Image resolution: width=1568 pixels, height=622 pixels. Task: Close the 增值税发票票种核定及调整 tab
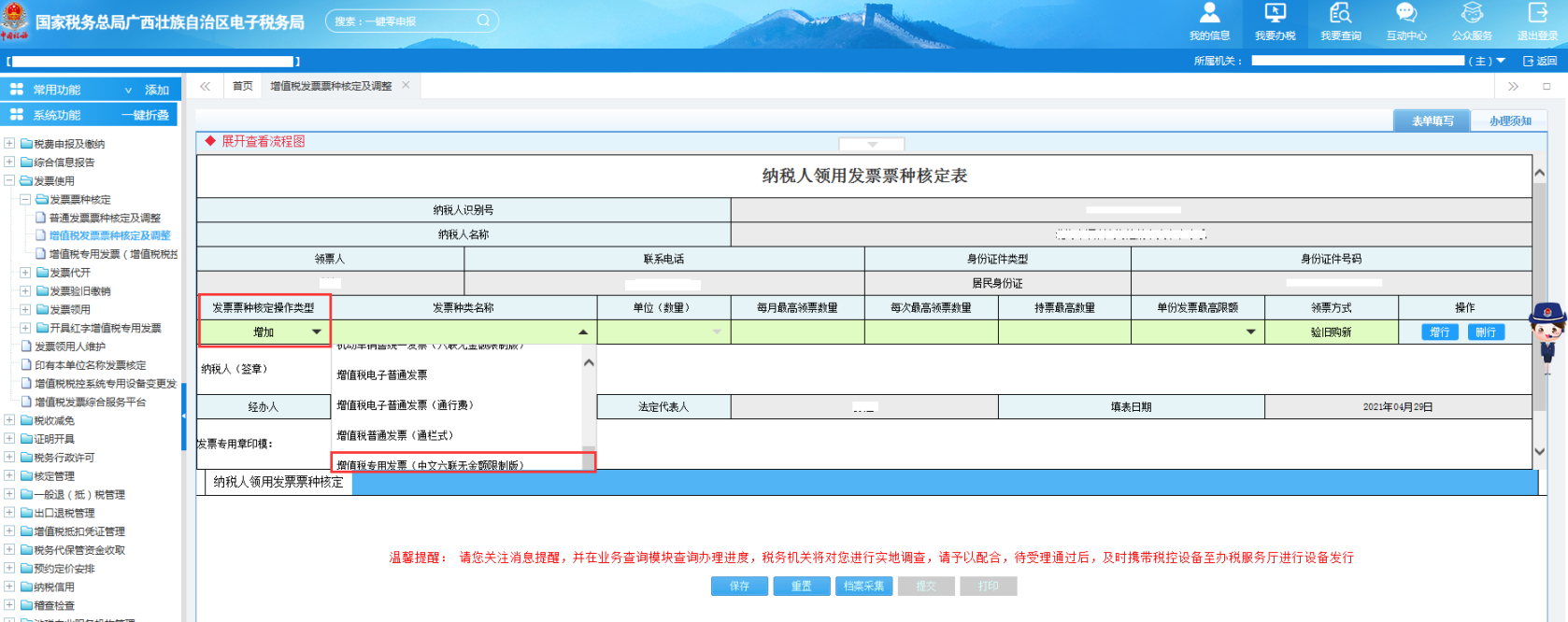pos(406,85)
